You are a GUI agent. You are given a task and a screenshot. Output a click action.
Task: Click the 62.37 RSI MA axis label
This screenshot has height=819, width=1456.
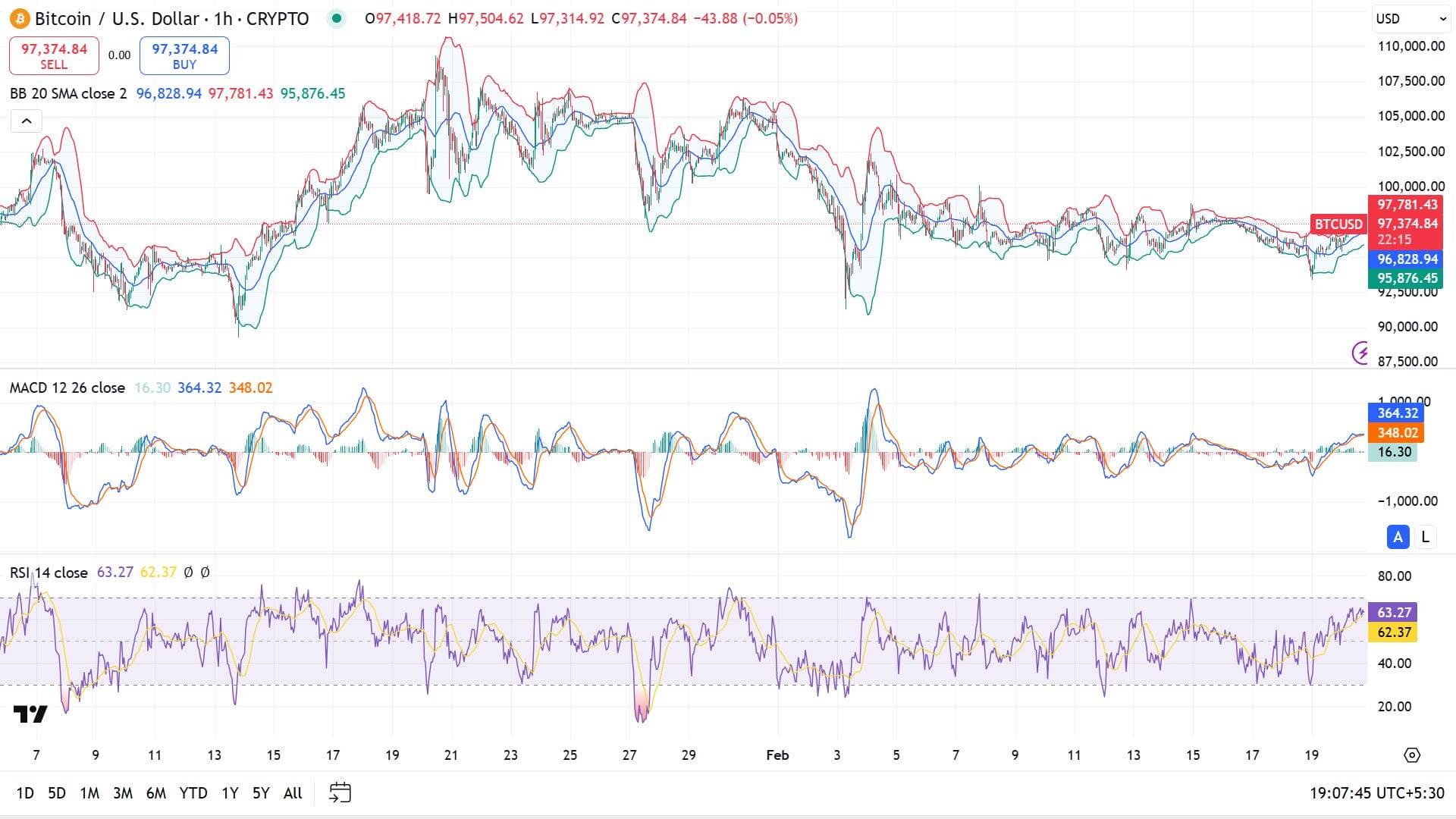pyautogui.click(x=1394, y=632)
